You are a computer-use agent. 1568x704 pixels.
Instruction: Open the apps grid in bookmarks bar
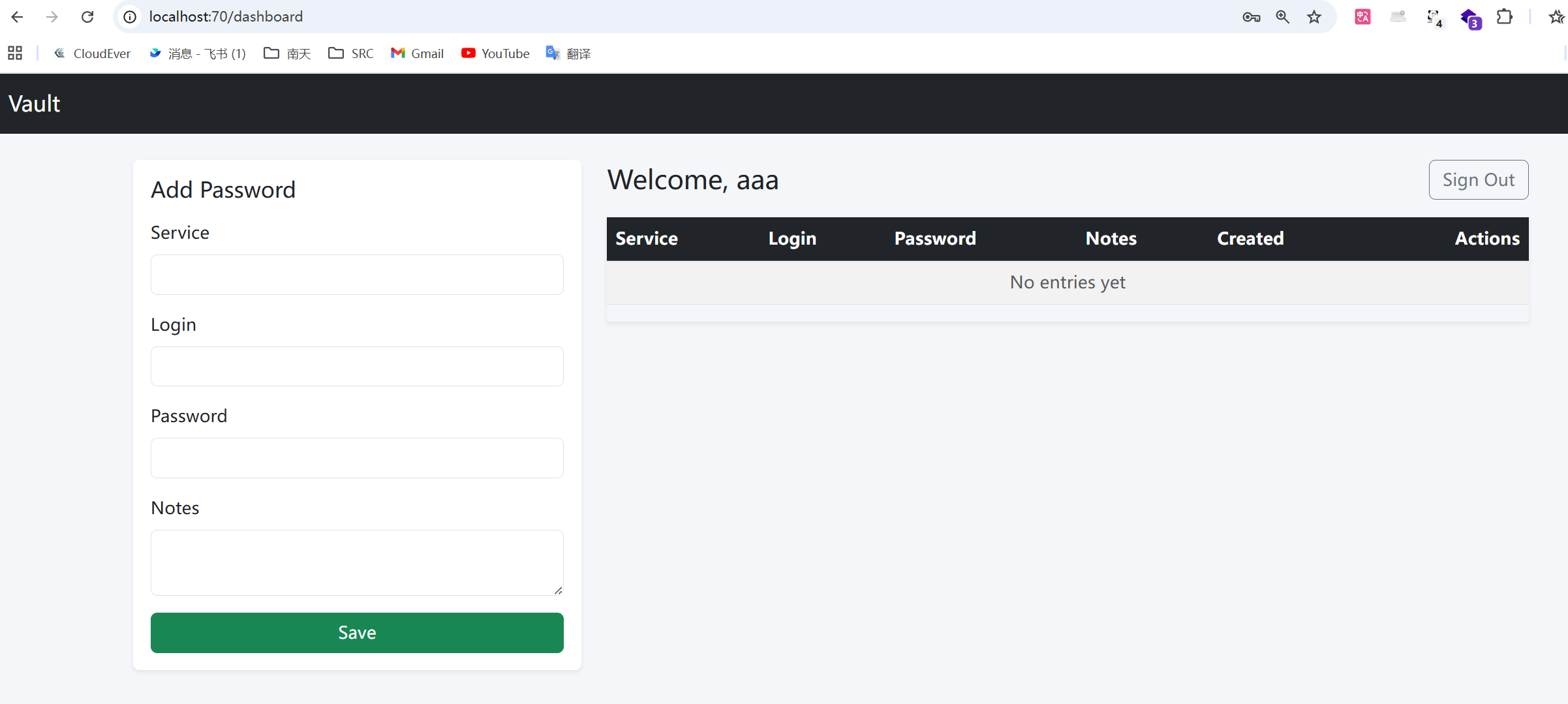tap(15, 54)
